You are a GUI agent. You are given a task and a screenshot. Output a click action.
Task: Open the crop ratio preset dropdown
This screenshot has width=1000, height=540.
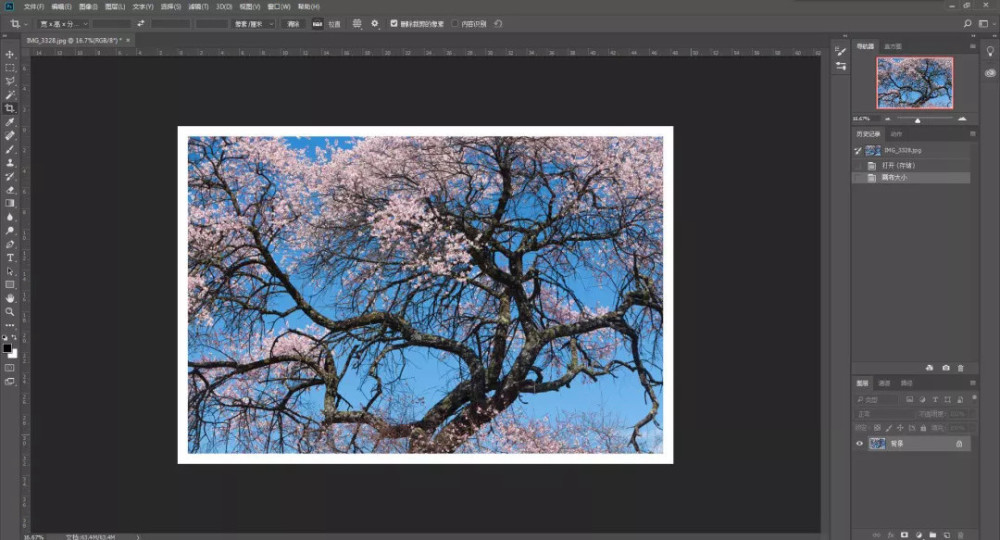click(64, 23)
